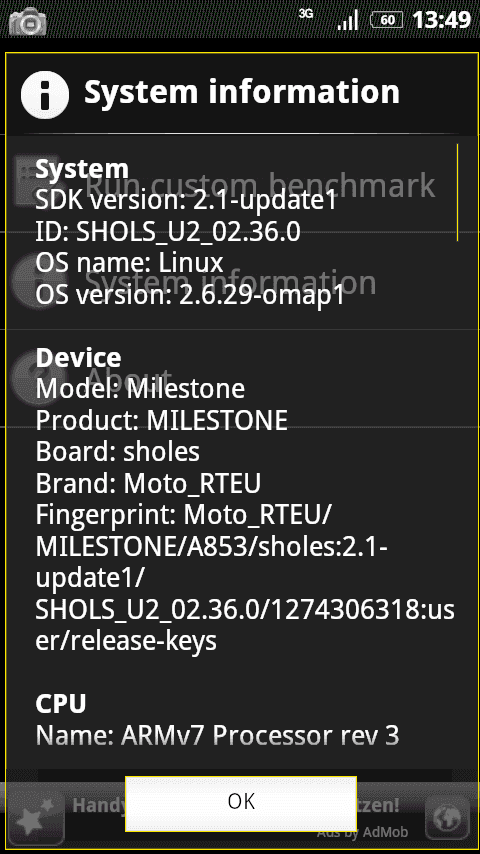Click the System information dialog title
The width and height of the screenshot is (480, 854).
242,93
